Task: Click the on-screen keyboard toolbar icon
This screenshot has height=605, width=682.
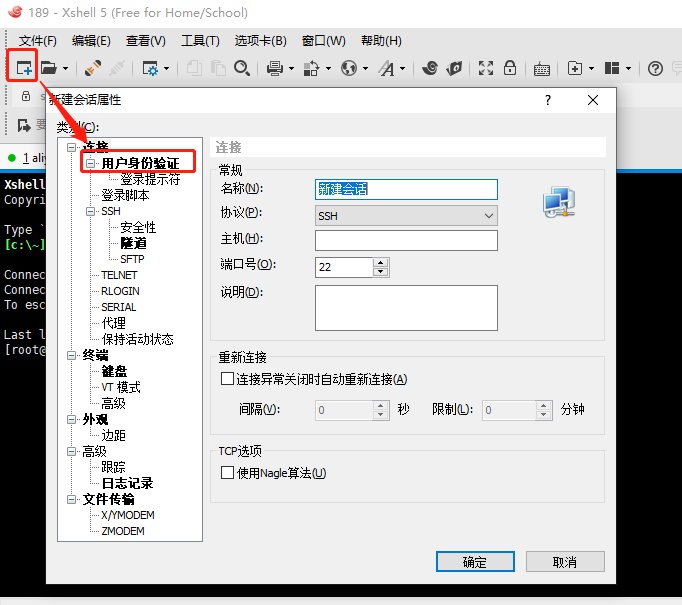Action: [x=542, y=69]
